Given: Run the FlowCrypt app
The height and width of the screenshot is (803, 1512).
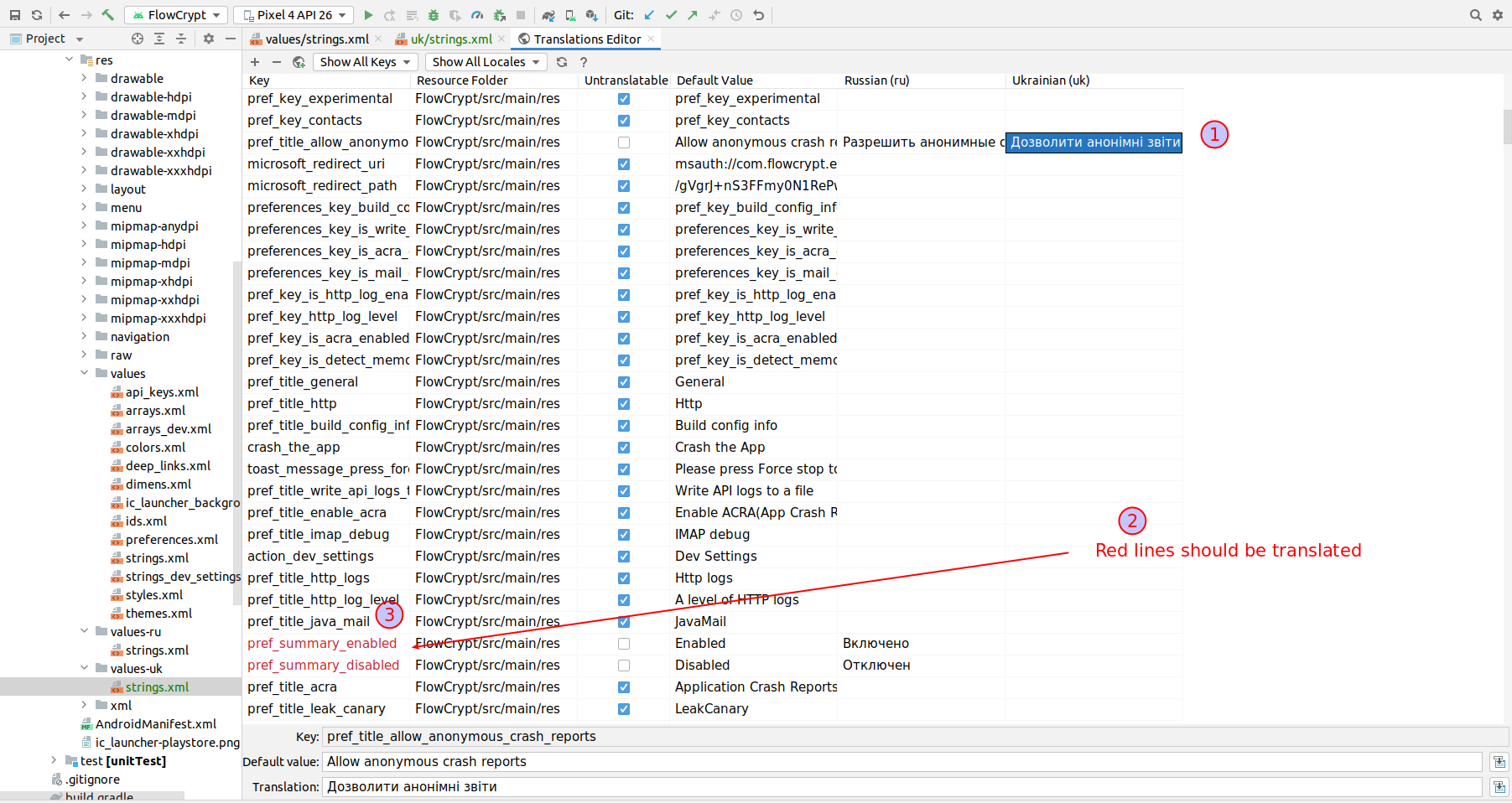Looking at the screenshot, I should pyautogui.click(x=369, y=14).
